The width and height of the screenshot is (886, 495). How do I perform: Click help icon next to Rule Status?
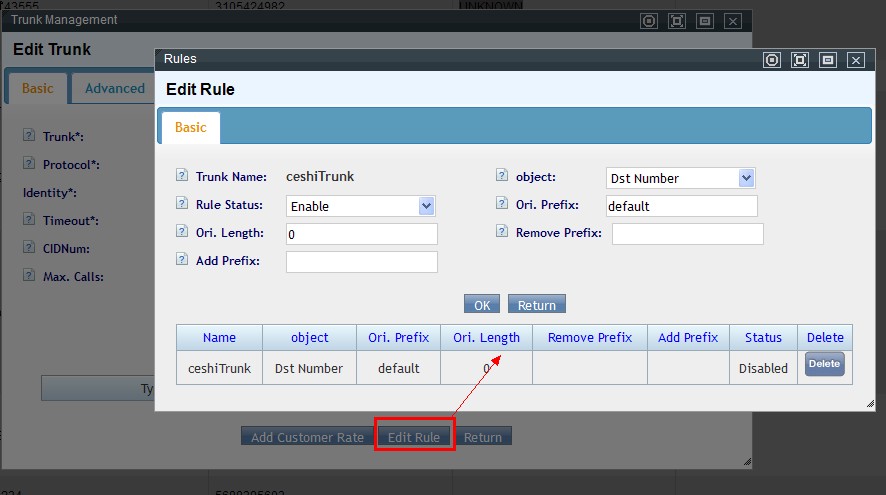tap(182, 204)
